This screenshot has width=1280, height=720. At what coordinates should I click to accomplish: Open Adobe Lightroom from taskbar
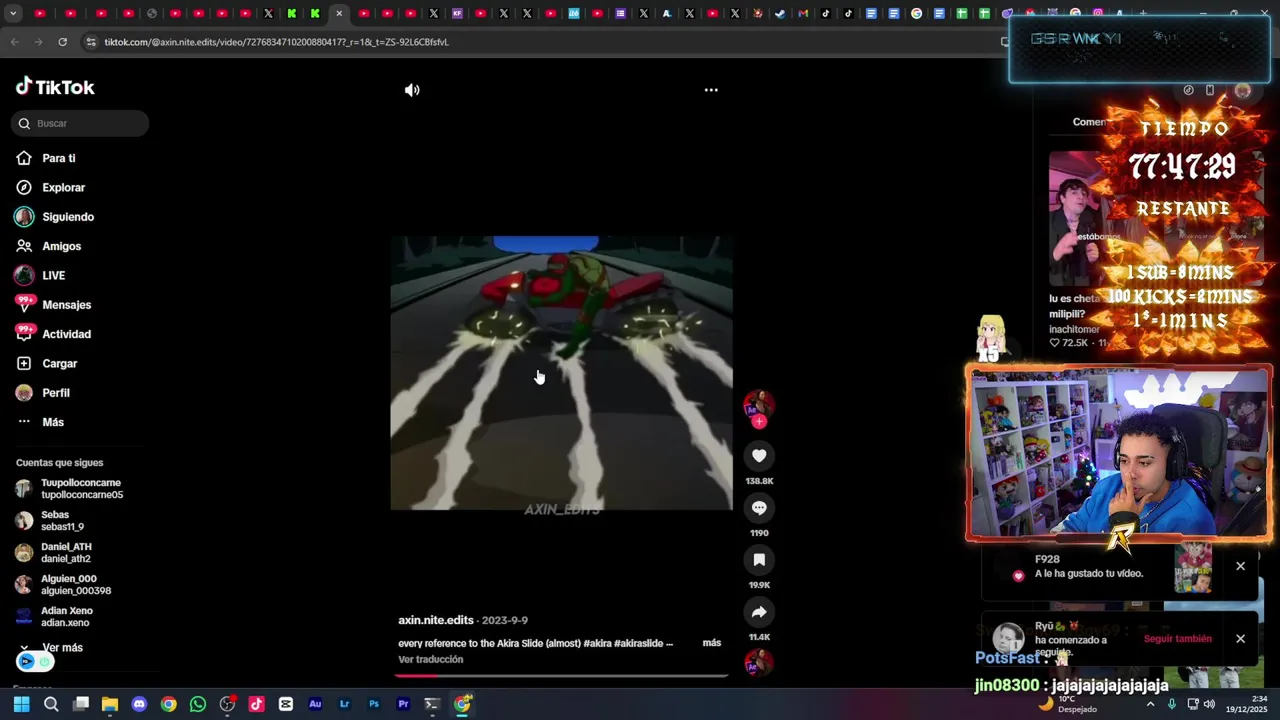coord(344,704)
